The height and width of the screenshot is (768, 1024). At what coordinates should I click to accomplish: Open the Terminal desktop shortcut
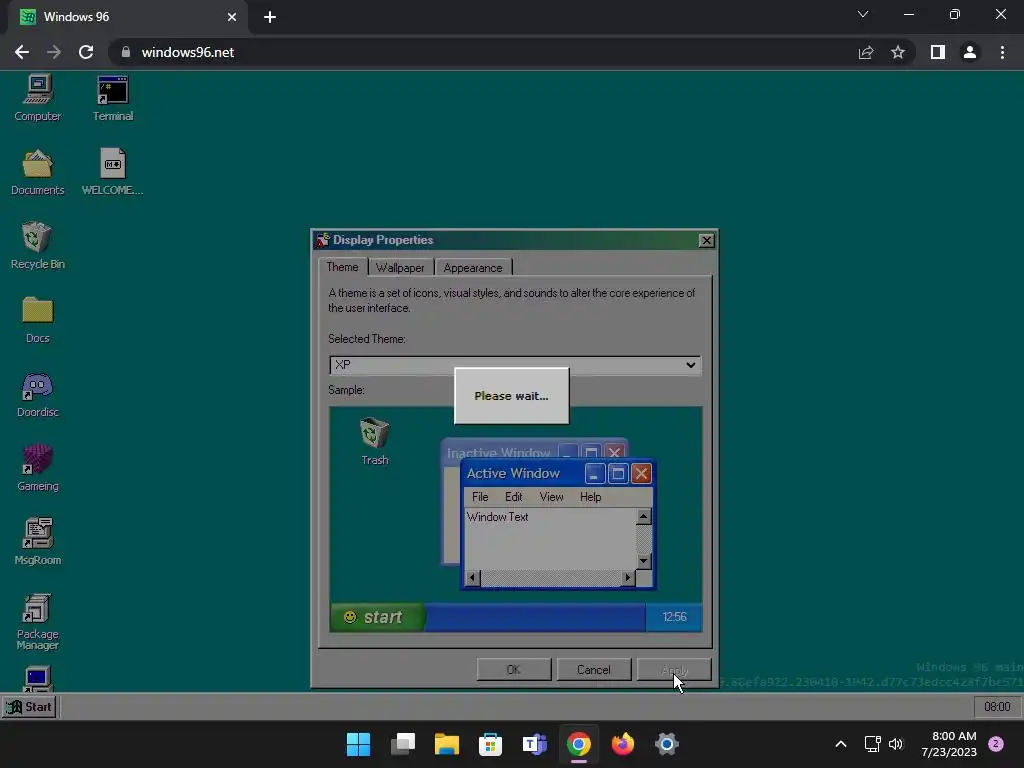[x=113, y=98]
